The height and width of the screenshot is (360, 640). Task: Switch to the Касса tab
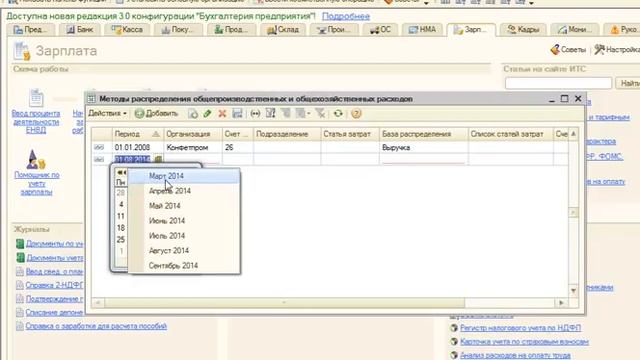127,30
